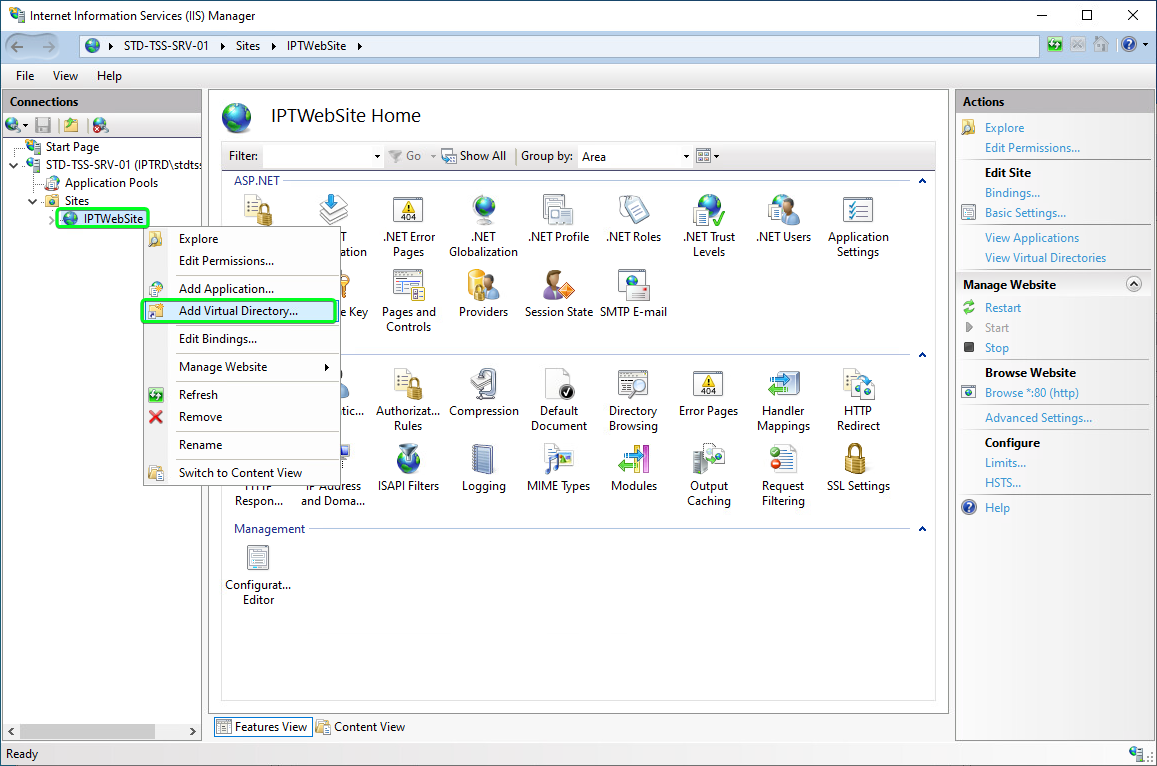Open the Session State feature
Viewport: 1157px width, 766px height.
click(559, 294)
